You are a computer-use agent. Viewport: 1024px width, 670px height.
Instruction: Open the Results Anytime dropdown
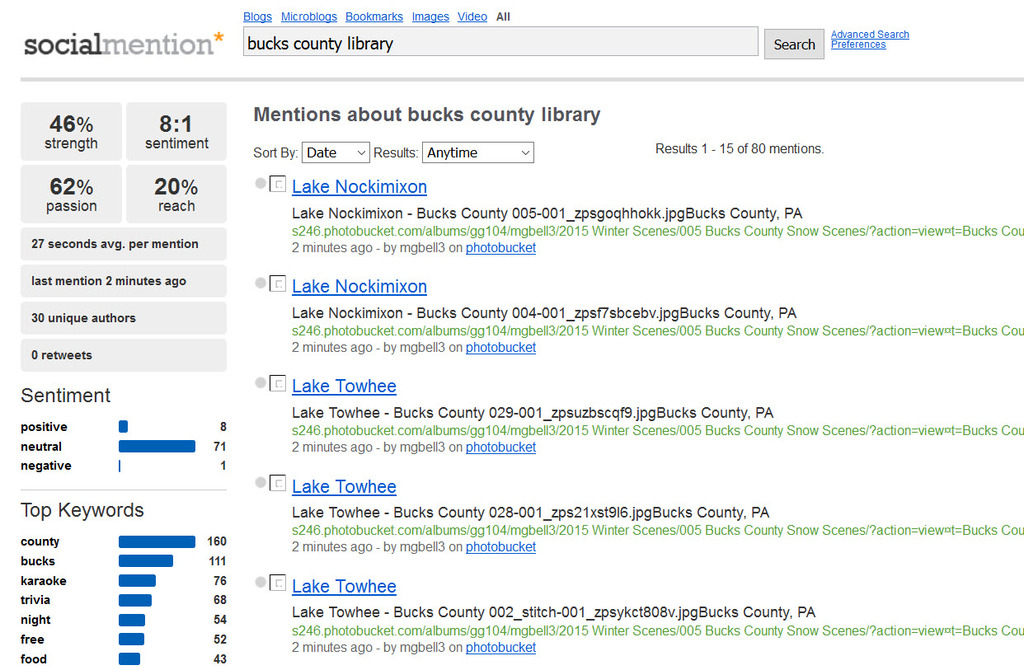(x=478, y=153)
